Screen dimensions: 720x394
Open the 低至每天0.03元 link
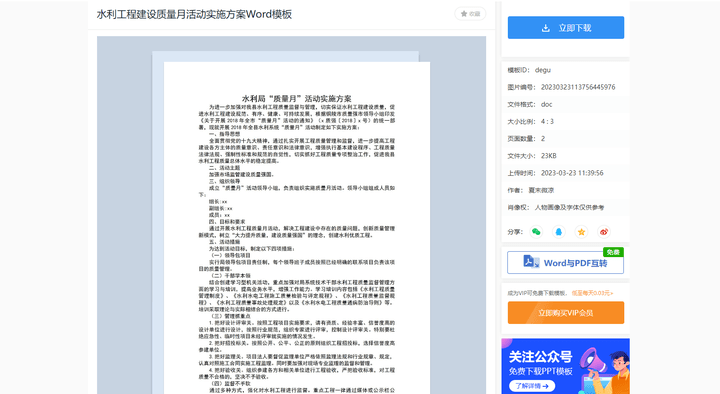pos(592,293)
